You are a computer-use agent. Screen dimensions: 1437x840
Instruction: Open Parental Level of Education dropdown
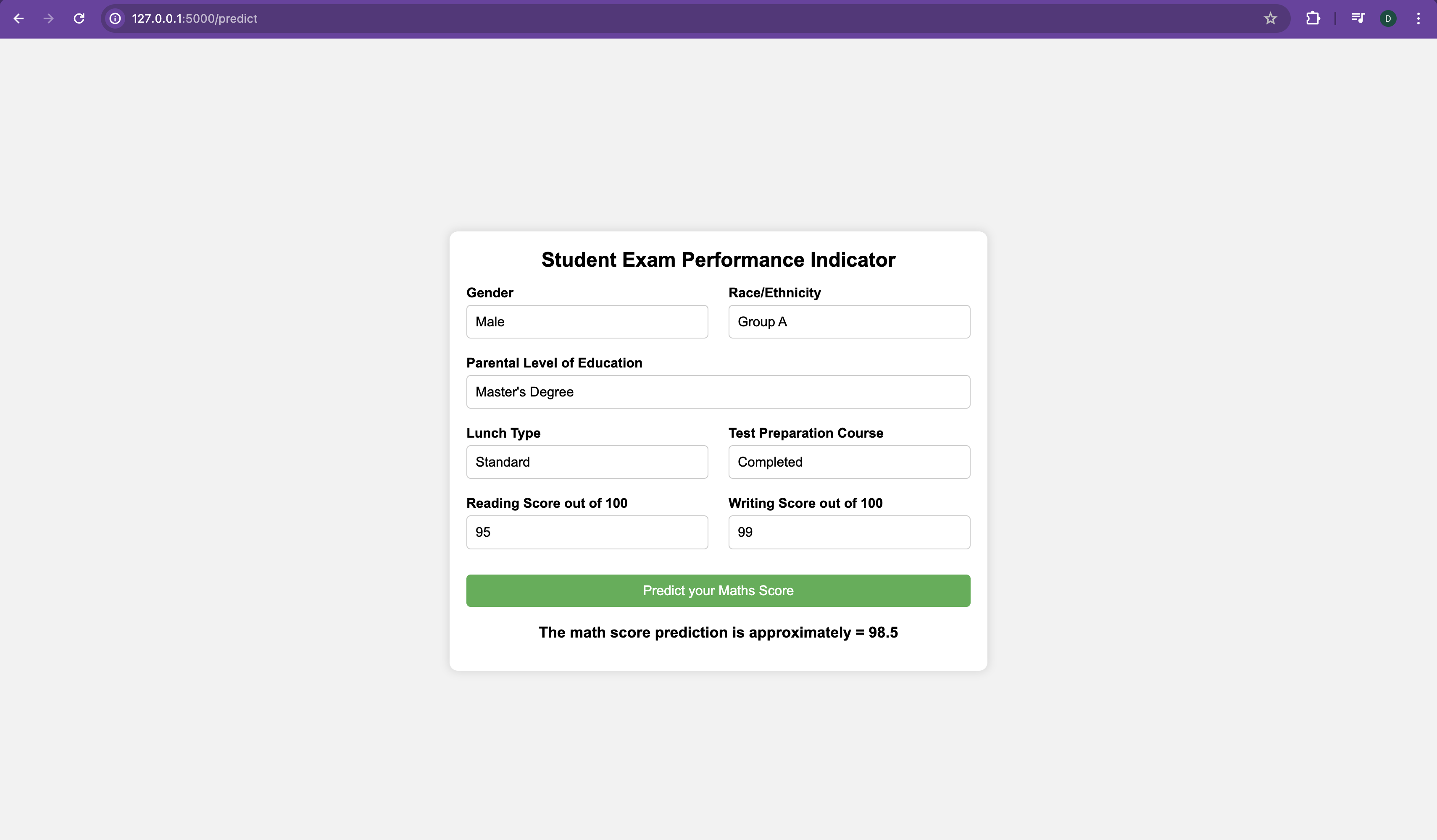718,391
